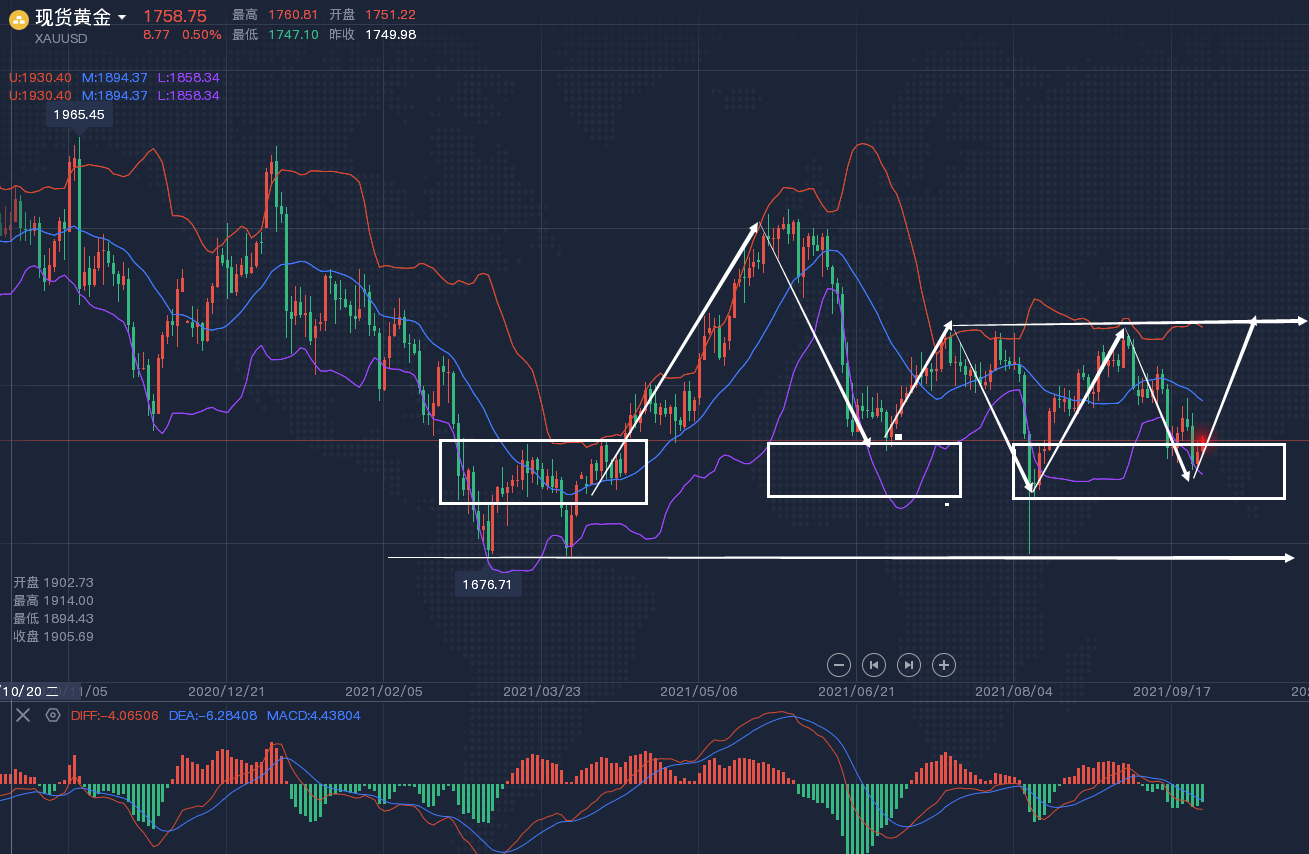Click top-row Bollinger upper band U:1930.40 label
This screenshot has height=854, width=1309.
[40, 77]
